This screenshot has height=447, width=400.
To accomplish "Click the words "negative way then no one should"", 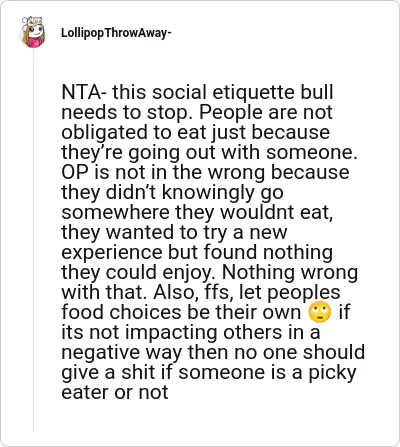I will coord(213,352).
